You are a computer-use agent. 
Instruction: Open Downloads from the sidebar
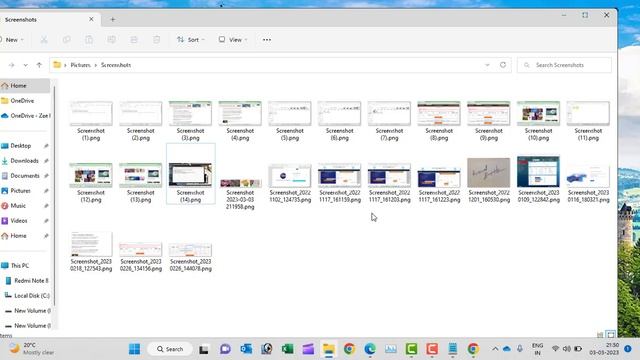(25, 161)
